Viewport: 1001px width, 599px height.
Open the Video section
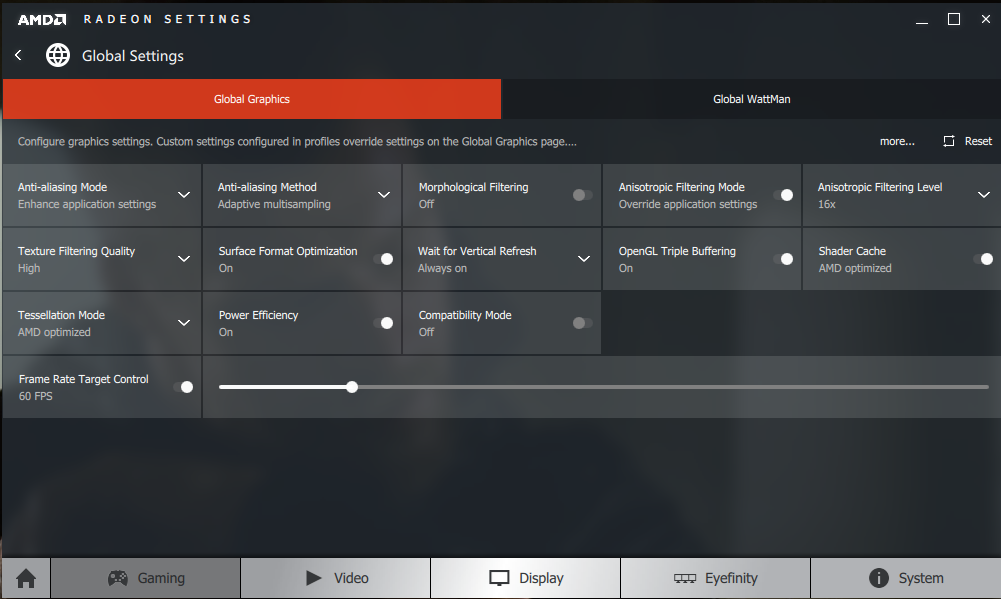(x=336, y=578)
